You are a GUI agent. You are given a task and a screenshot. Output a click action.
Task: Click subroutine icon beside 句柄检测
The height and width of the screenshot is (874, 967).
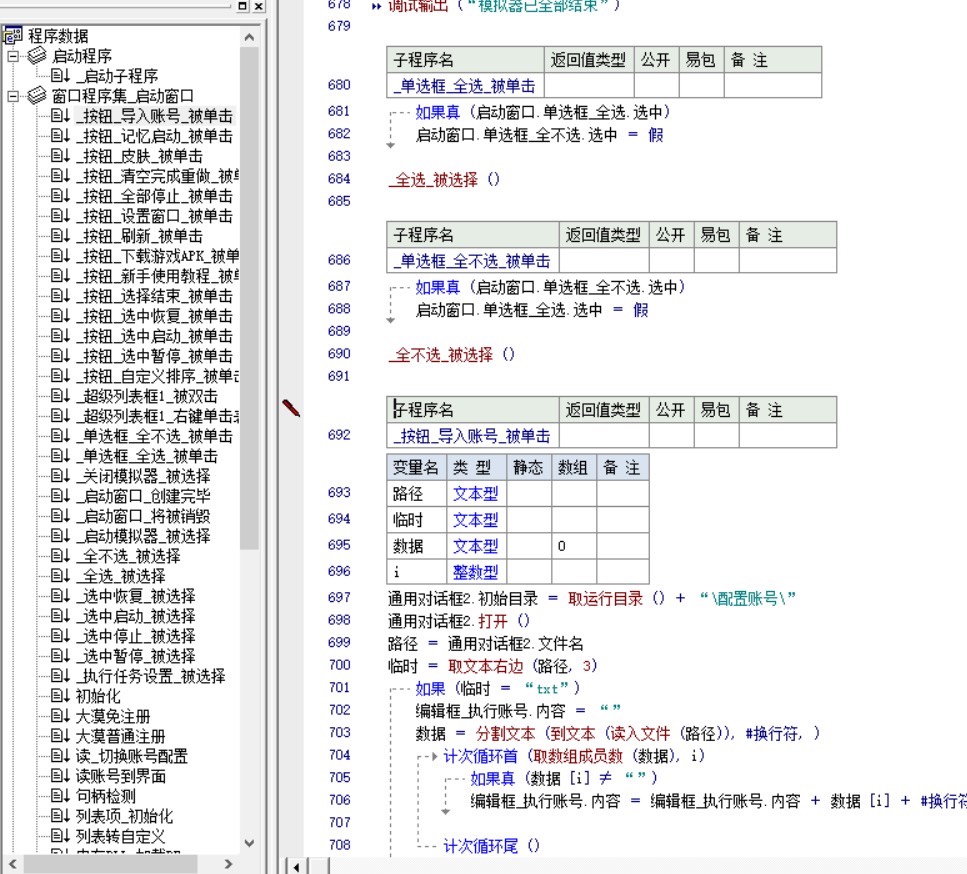click(x=60, y=796)
